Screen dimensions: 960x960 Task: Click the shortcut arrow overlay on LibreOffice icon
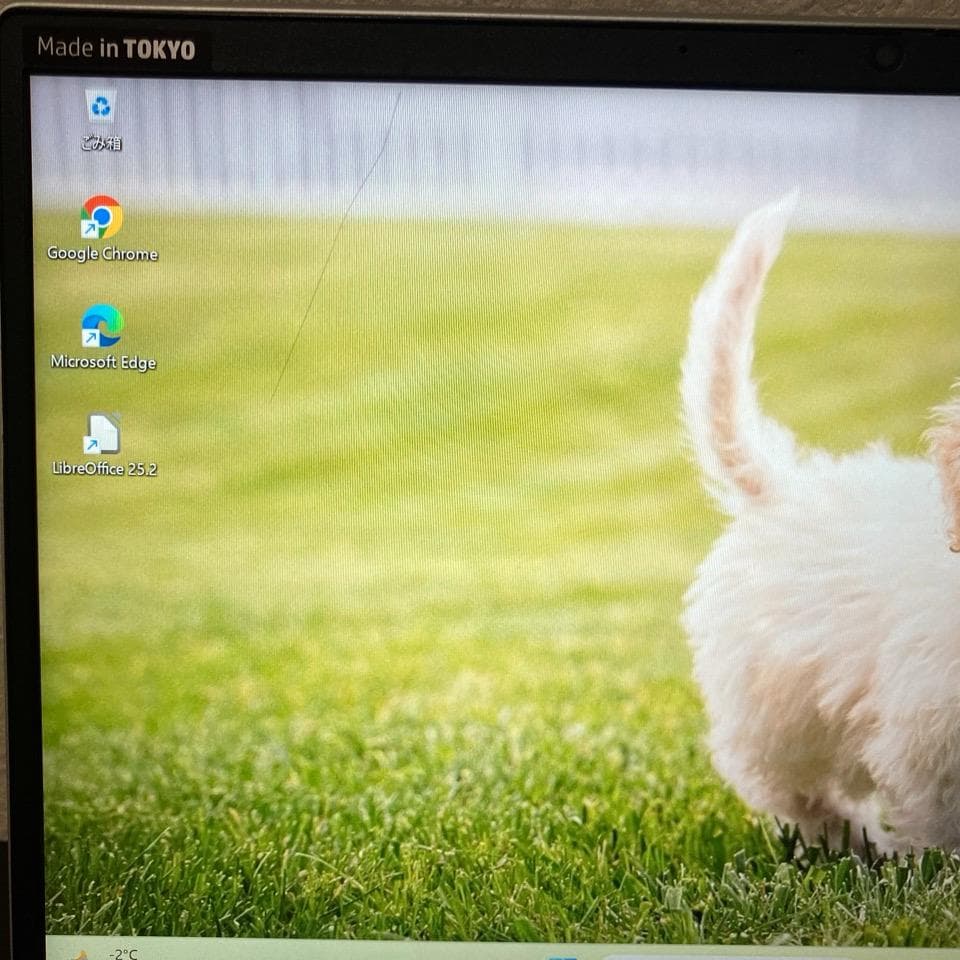(x=91, y=446)
